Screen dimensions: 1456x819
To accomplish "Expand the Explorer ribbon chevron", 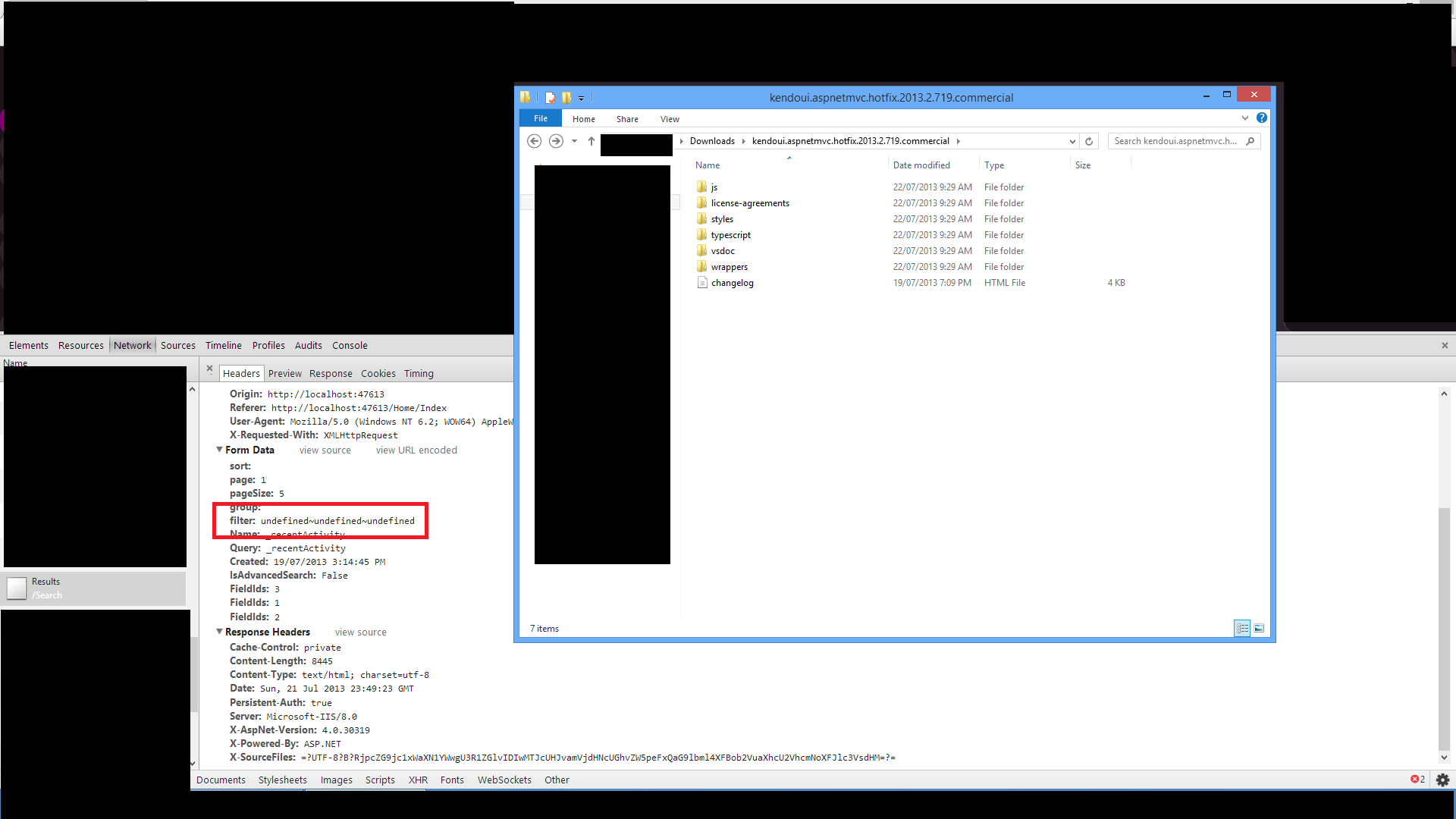I will pos(1244,118).
